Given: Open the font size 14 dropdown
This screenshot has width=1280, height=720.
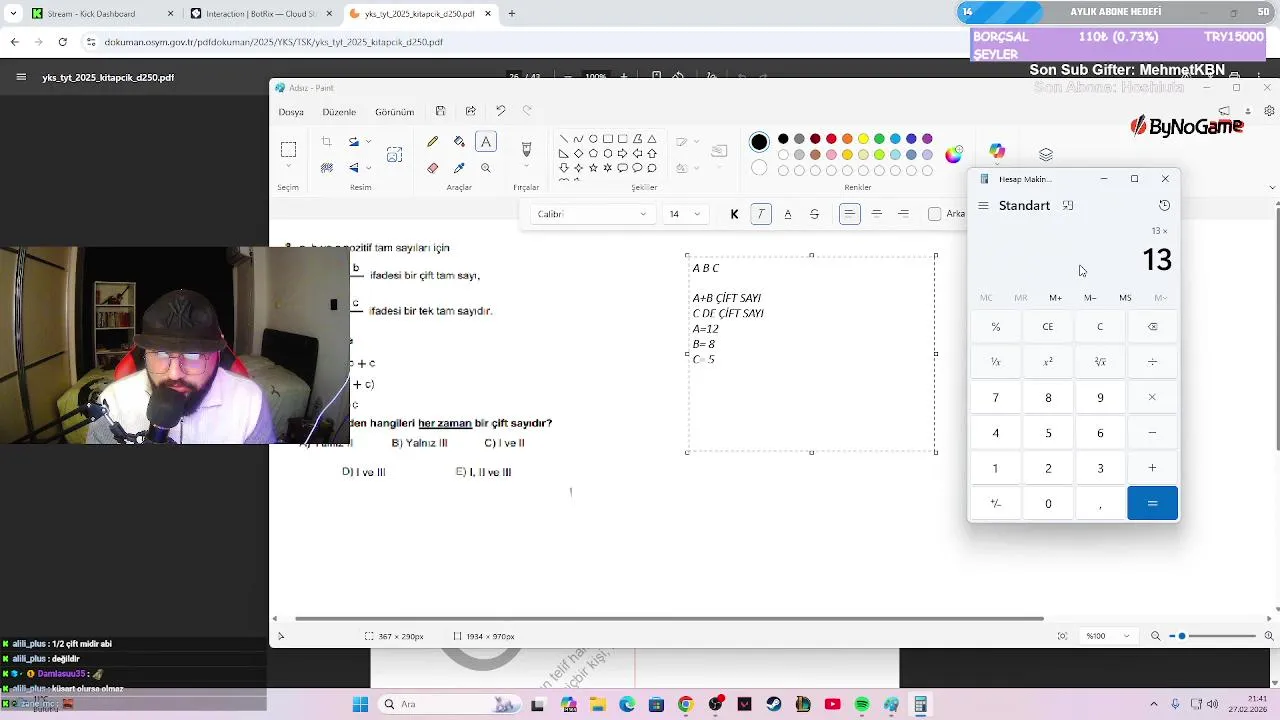Looking at the screenshot, I should click(x=685, y=214).
